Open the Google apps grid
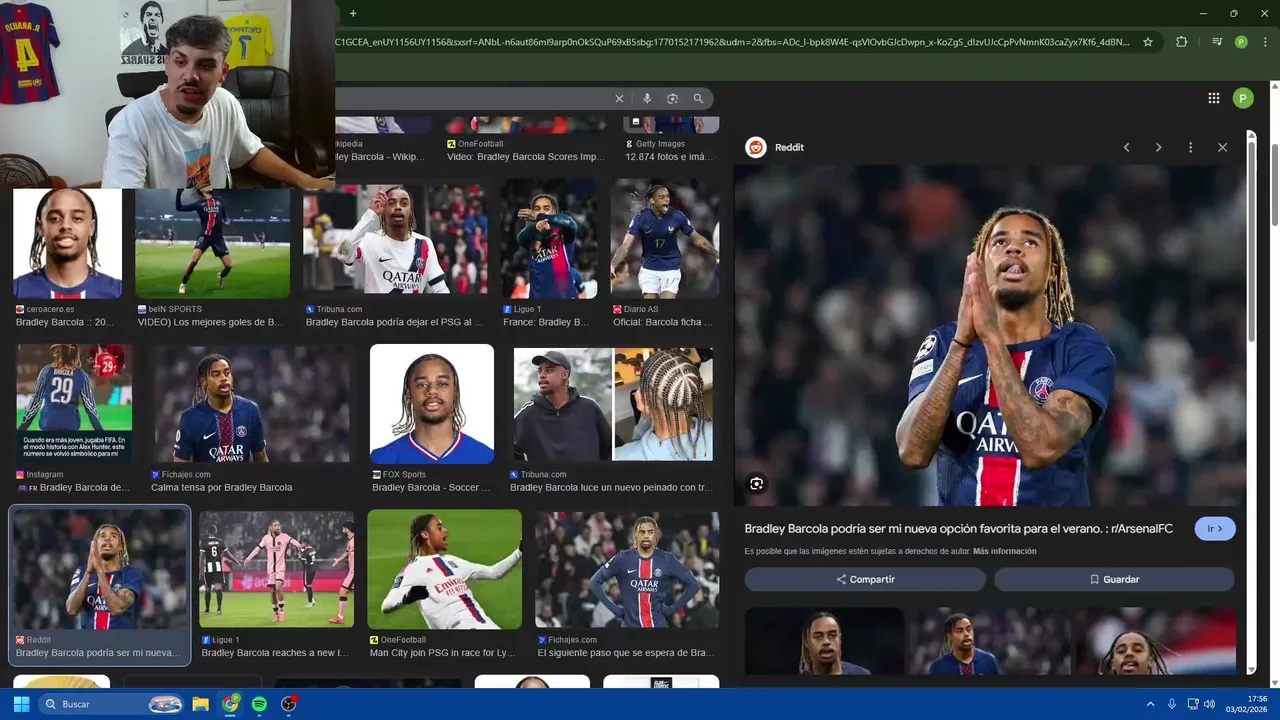 pyautogui.click(x=1213, y=98)
